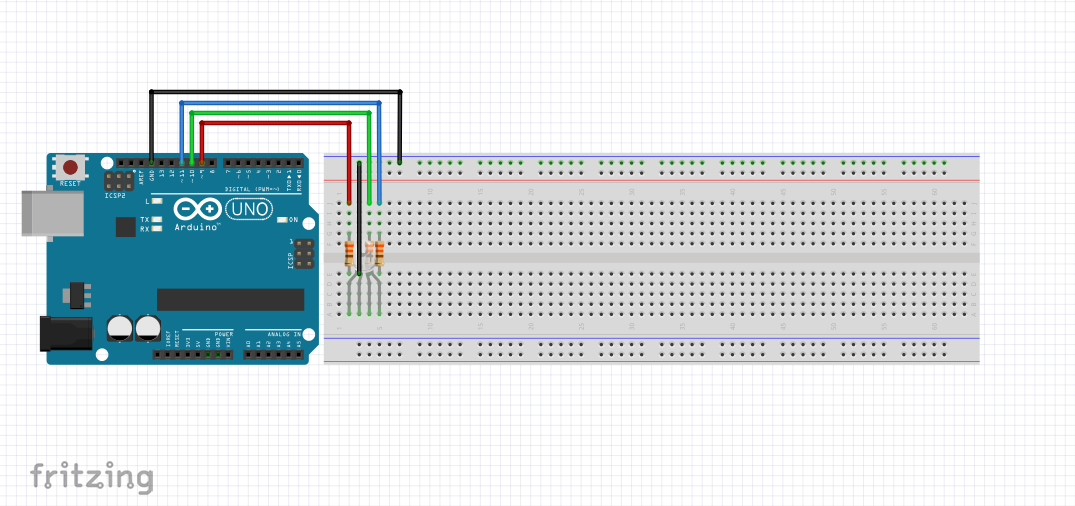
Task: Select the rightmost resistor on the breadboard
Action: 379,254
